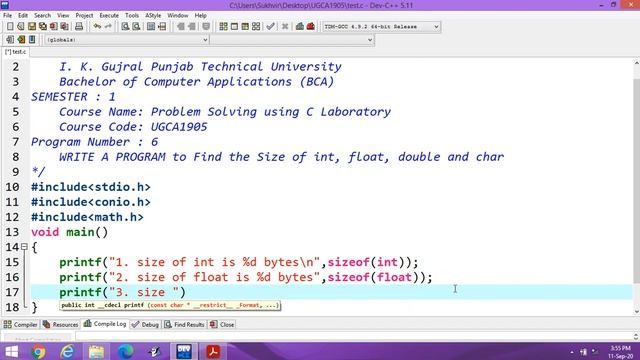Compile the program with the Compile icon
Viewport: 640px width, 360px height.
(223, 27)
